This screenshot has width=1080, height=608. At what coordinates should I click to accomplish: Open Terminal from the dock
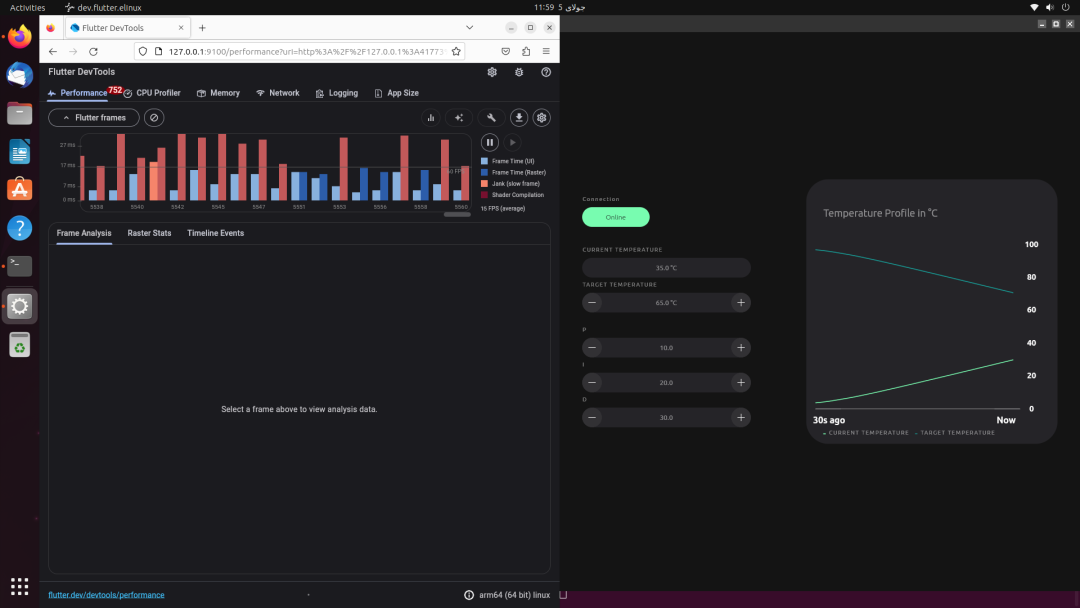point(19,266)
